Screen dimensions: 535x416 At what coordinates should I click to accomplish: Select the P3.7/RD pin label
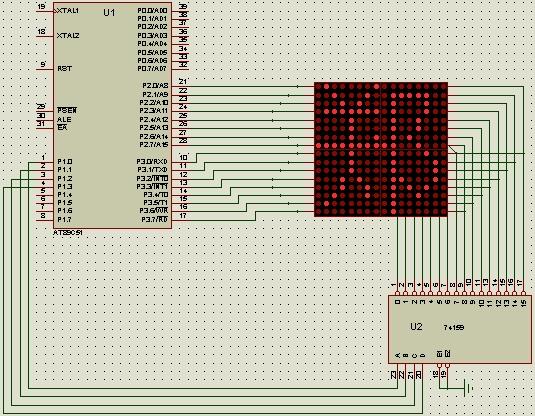(x=154, y=219)
